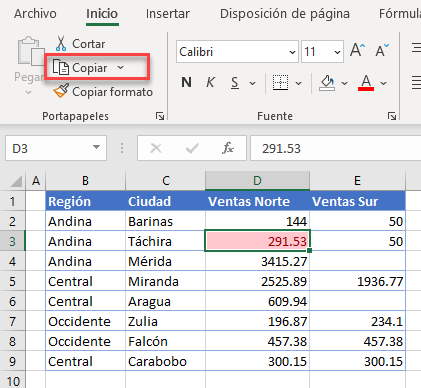This screenshot has height=388, width=421.
Task: Select cell containing Aragua
Action: (166, 301)
